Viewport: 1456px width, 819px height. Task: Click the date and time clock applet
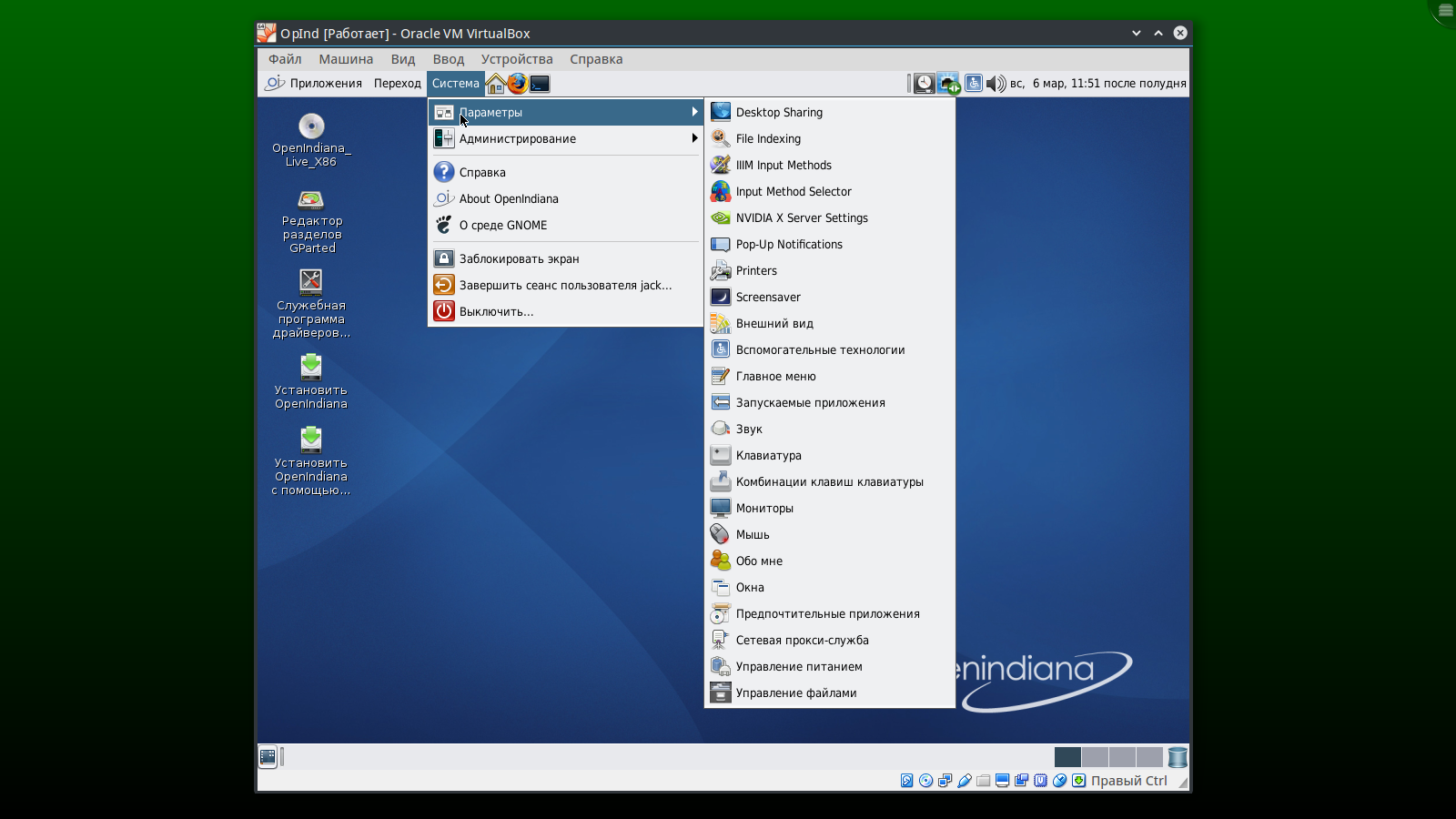pos(1097,83)
